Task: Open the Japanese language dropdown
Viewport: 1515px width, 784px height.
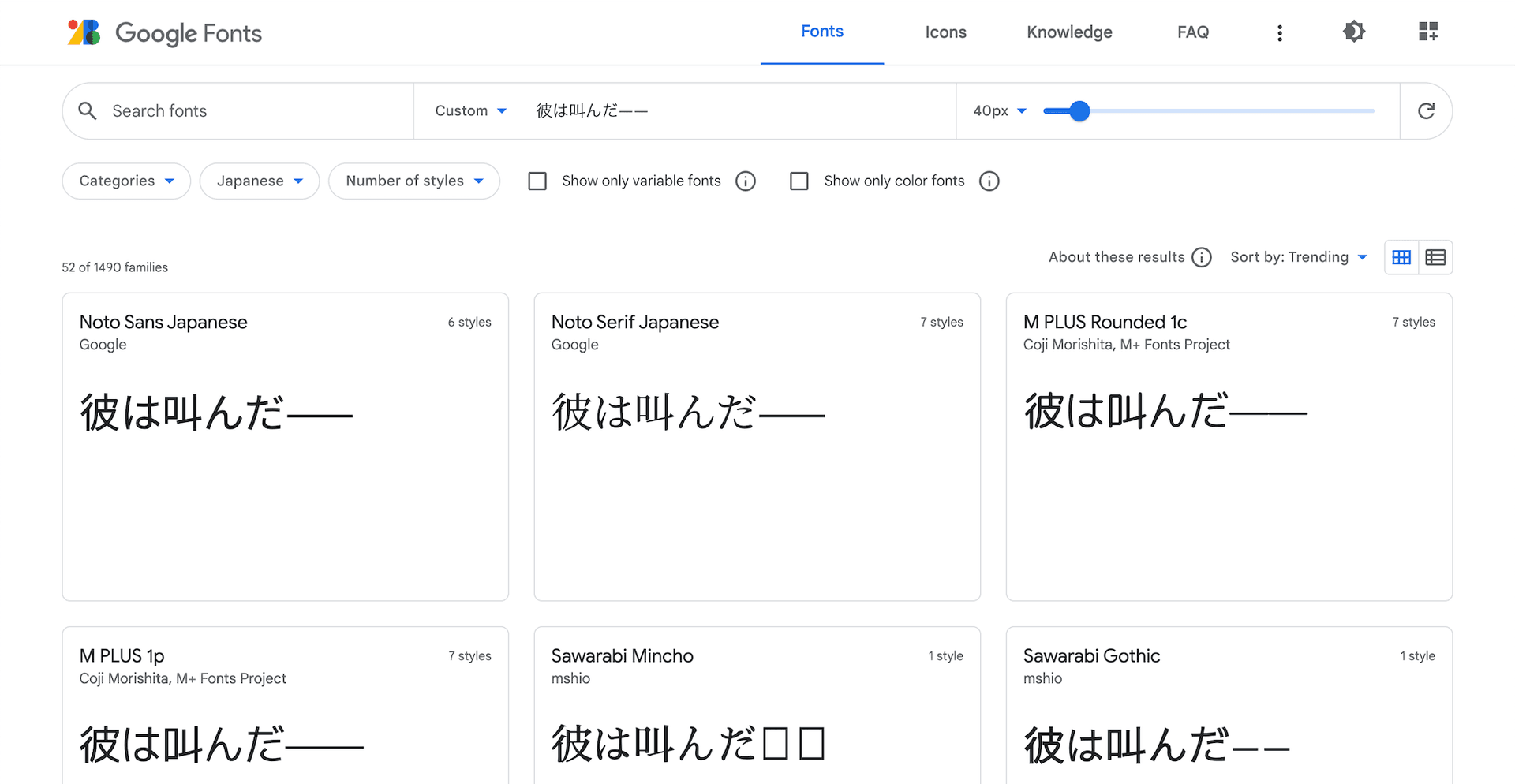Action: (260, 181)
